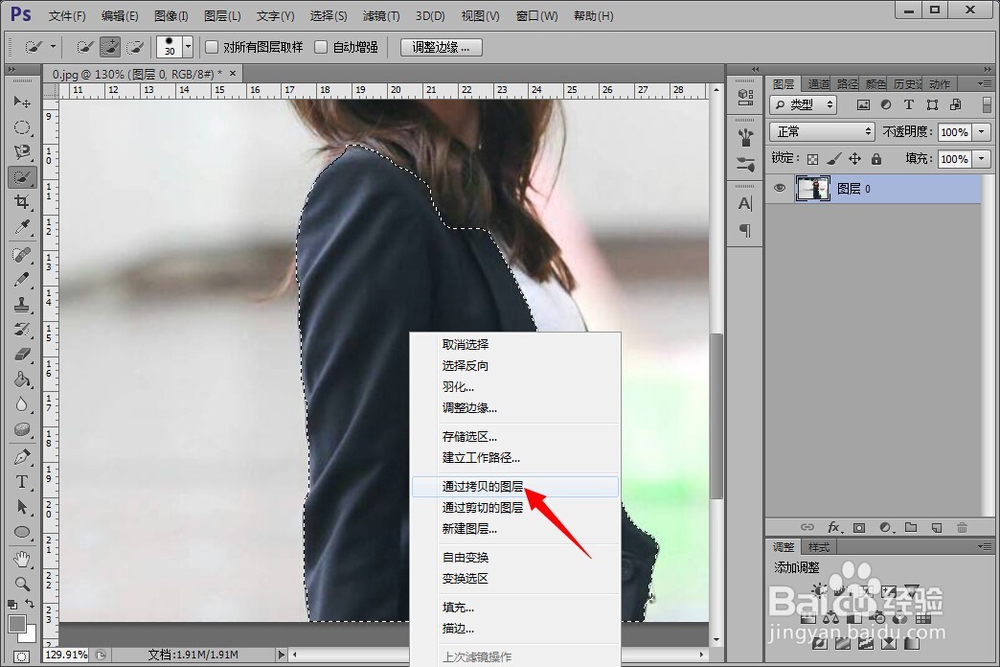Toggle type layer filter
This screenshot has width=1000, height=667.
(909, 105)
